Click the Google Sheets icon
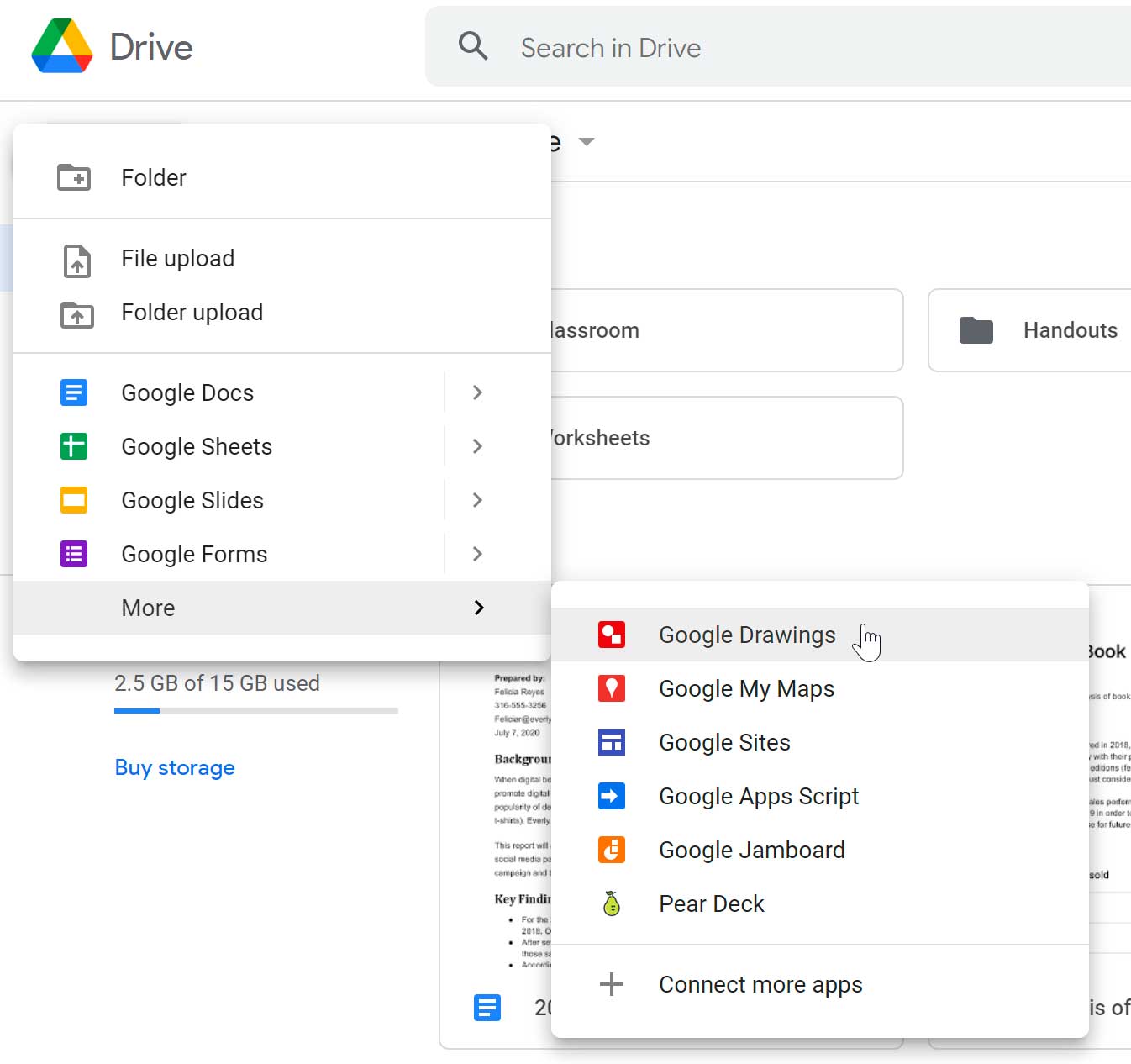The height and width of the screenshot is (1064, 1131). coord(74,446)
